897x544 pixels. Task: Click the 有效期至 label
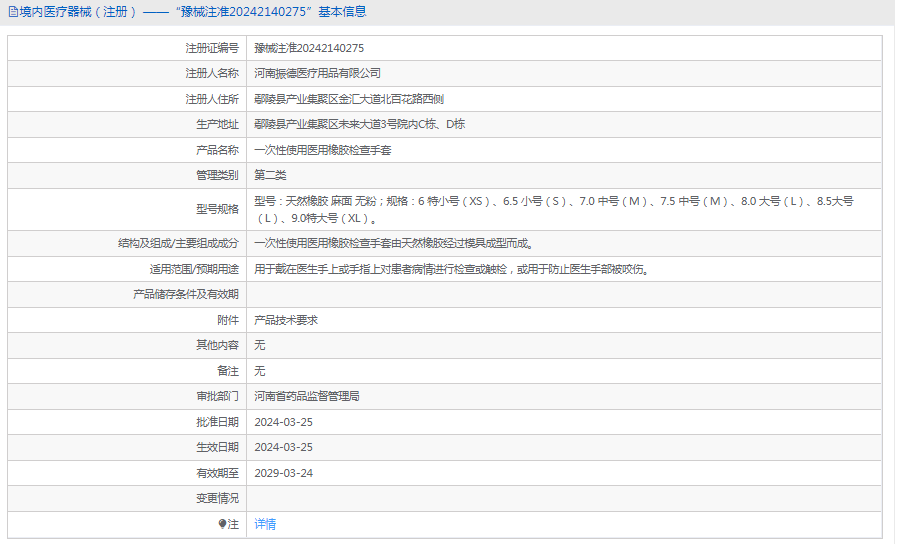[217, 473]
